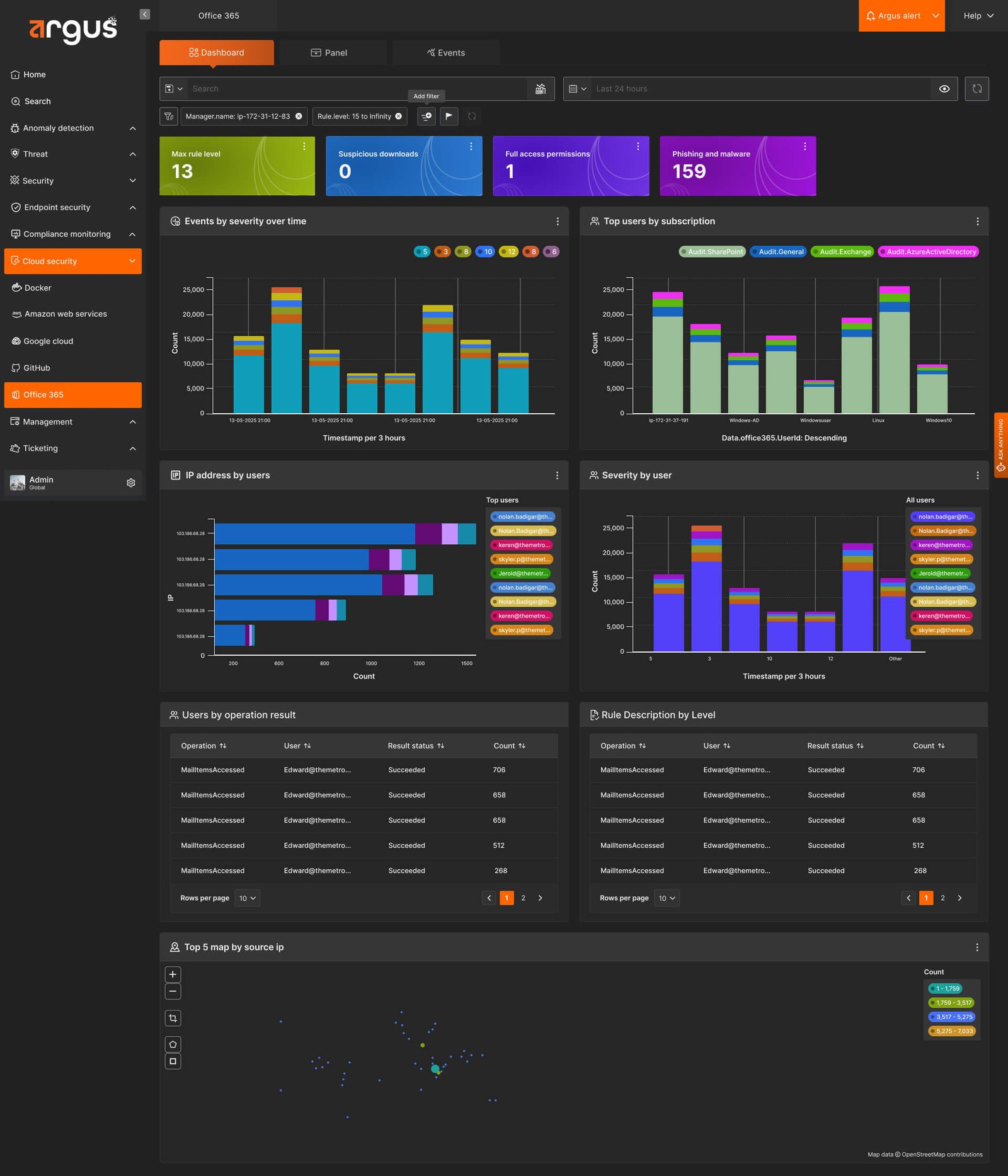This screenshot has width=1008, height=1176.
Task: Open the Panel tab
Action: (x=329, y=53)
